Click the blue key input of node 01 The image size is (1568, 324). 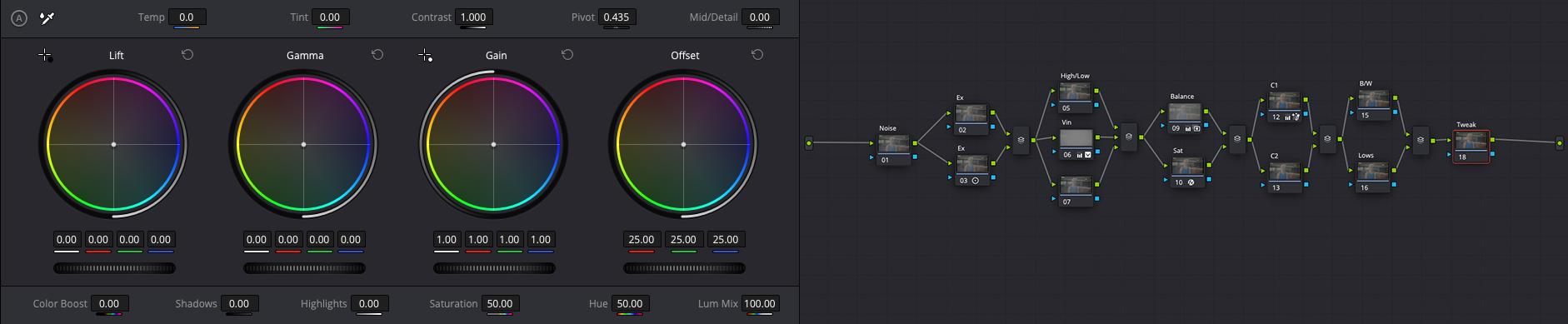[871, 157]
